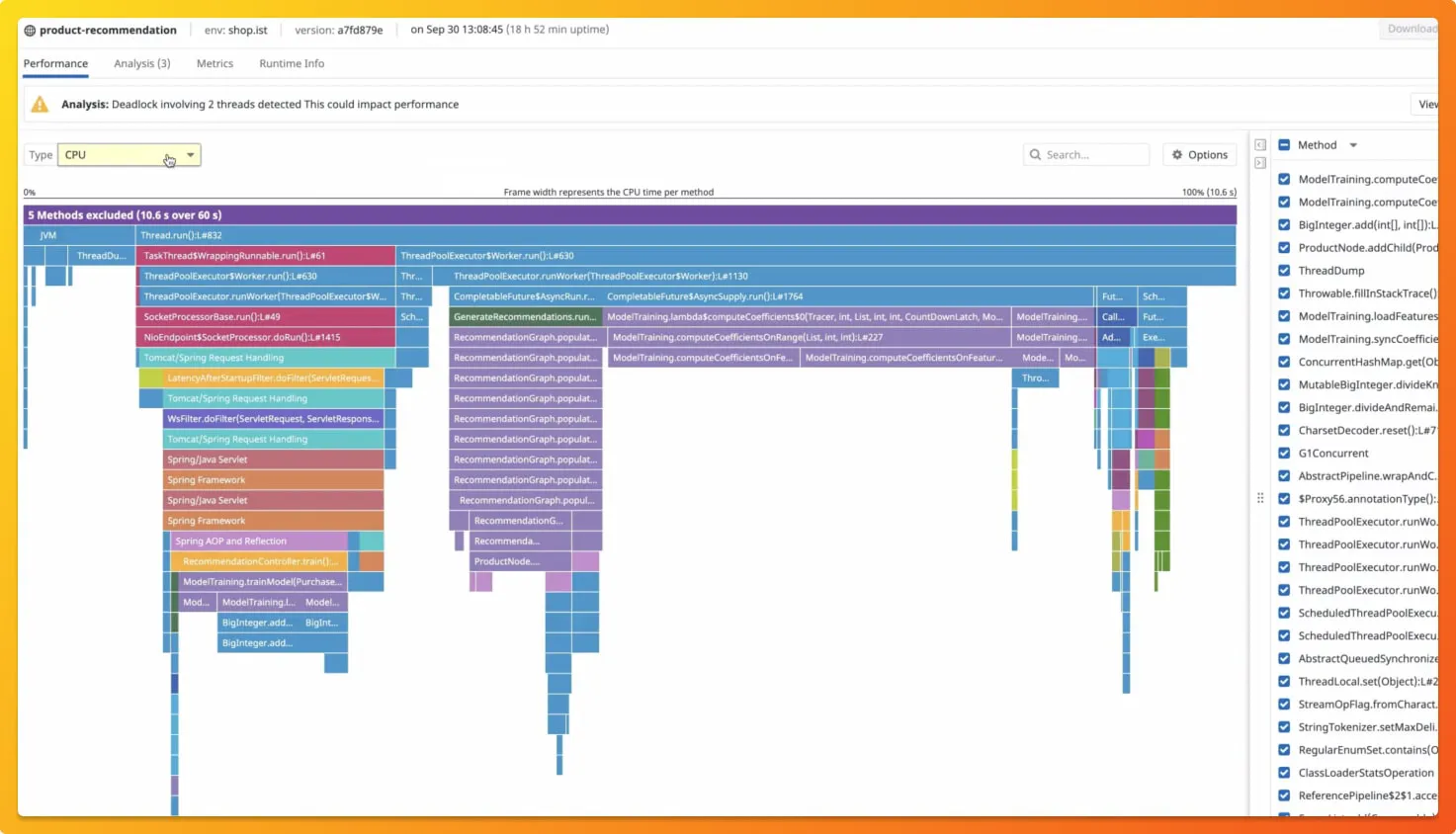Select the JVM frame in the flame graph
1456x834 pixels.
point(79,235)
